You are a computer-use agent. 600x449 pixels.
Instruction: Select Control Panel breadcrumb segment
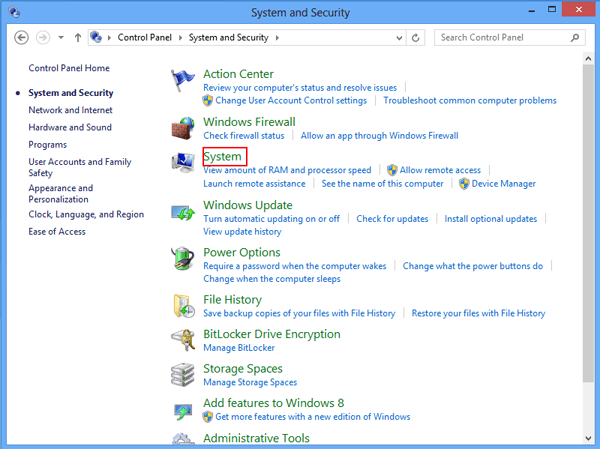point(145,38)
